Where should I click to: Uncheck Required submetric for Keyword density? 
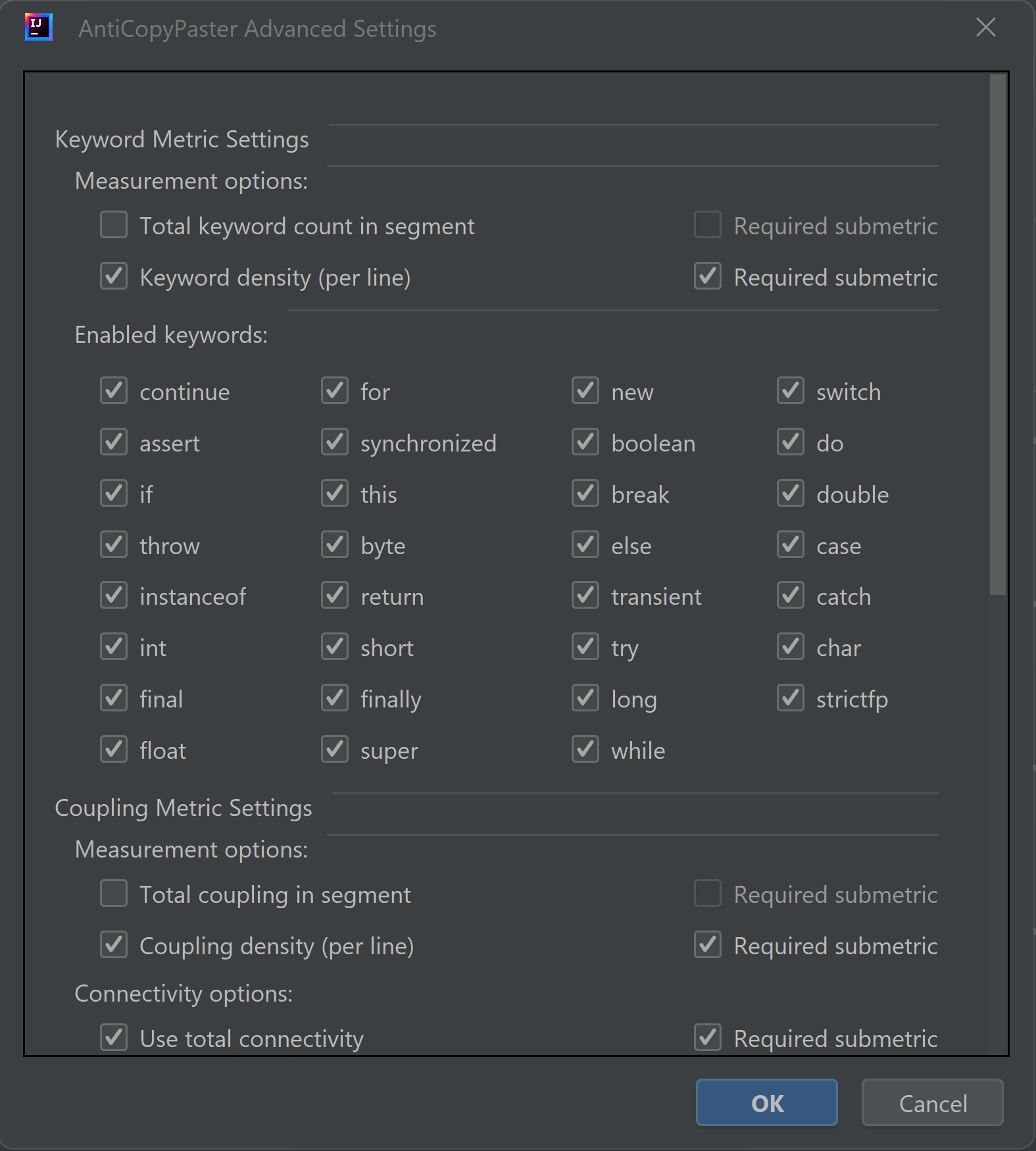708,276
